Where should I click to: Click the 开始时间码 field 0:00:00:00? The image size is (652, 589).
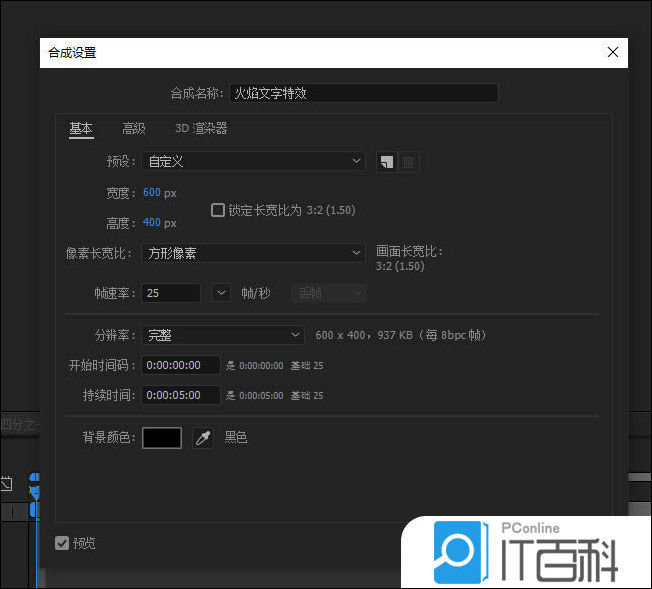(181, 365)
